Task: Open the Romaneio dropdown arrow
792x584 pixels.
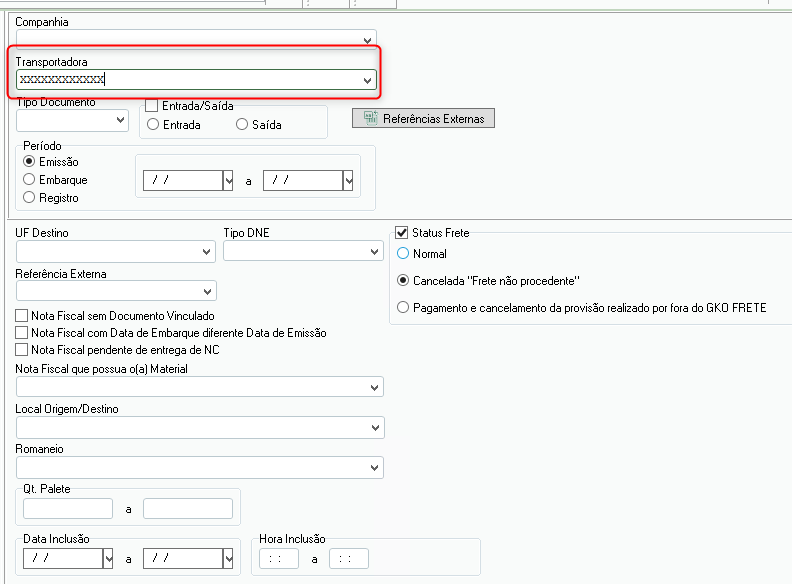Action: pyautogui.click(x=375, y=467)
